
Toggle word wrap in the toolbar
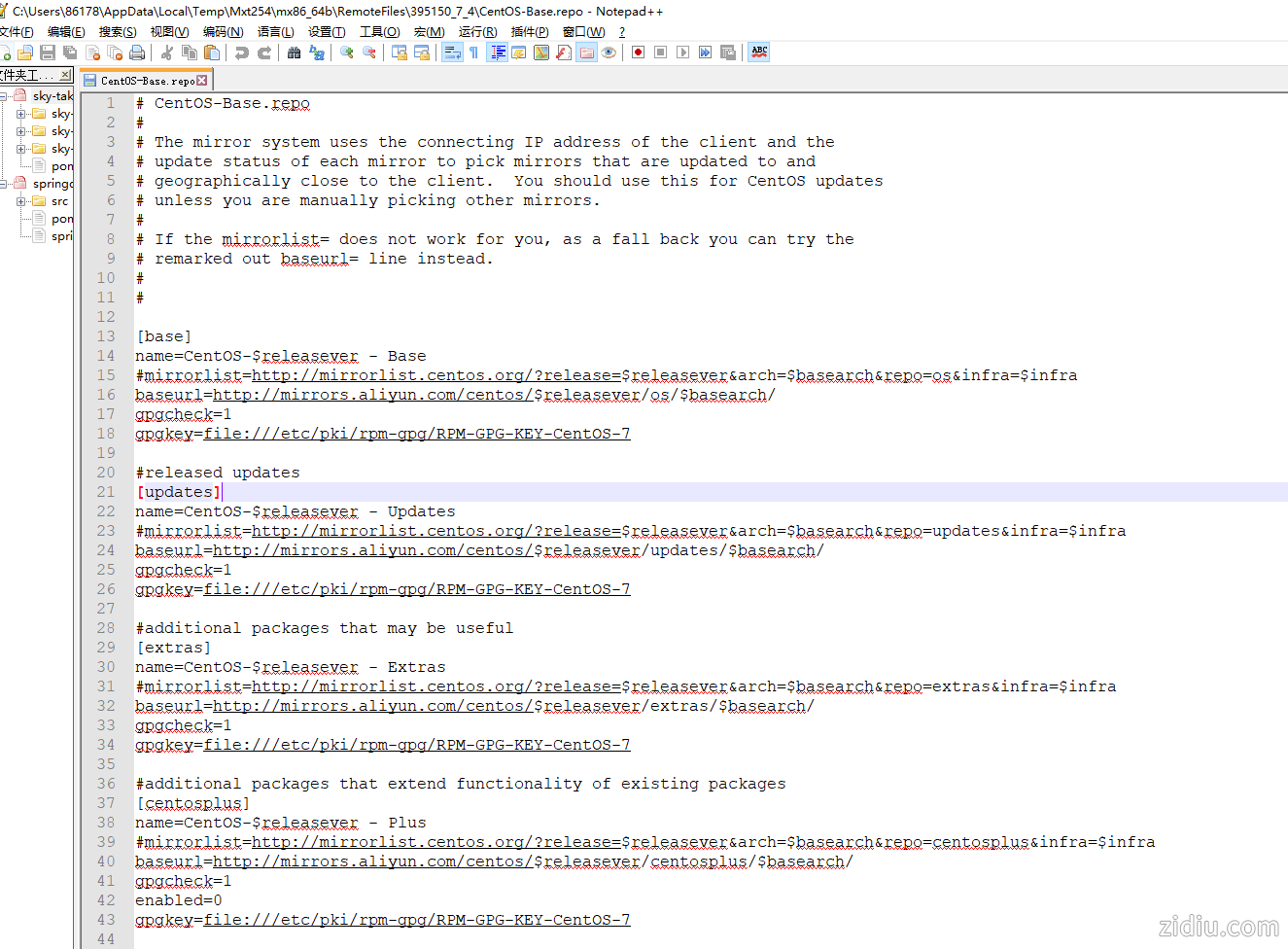pyautogui.click(x=452, y=53)
